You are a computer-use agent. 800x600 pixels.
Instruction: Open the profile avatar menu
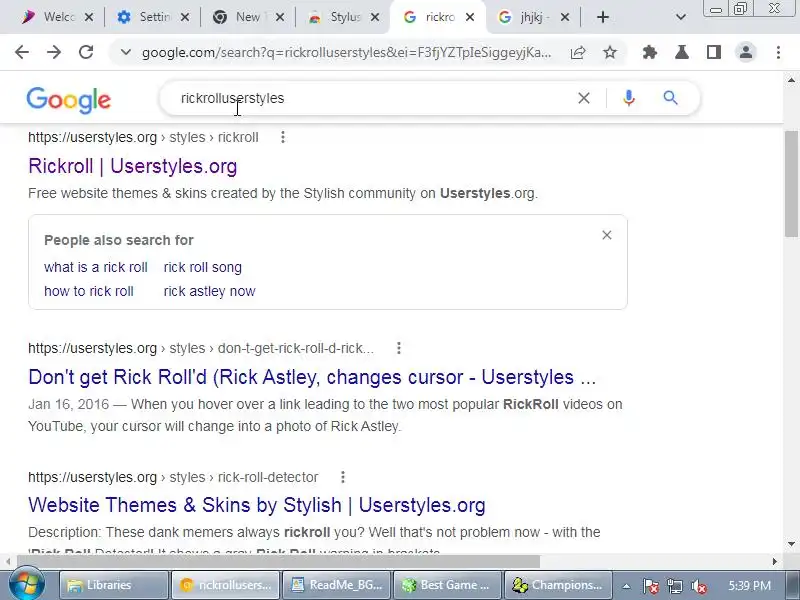click(x=746, y=52)
